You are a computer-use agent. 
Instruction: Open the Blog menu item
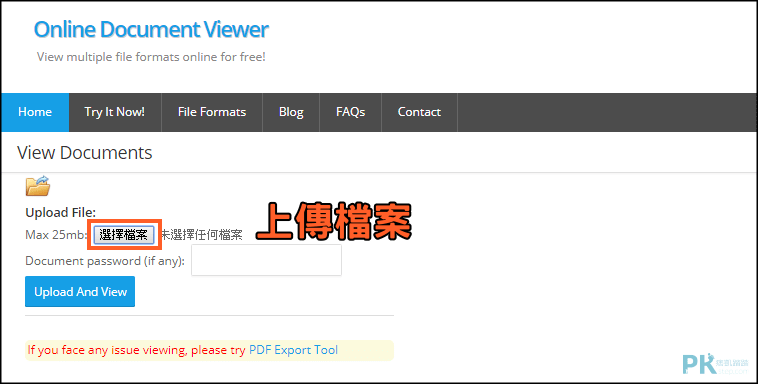(291, 112)
